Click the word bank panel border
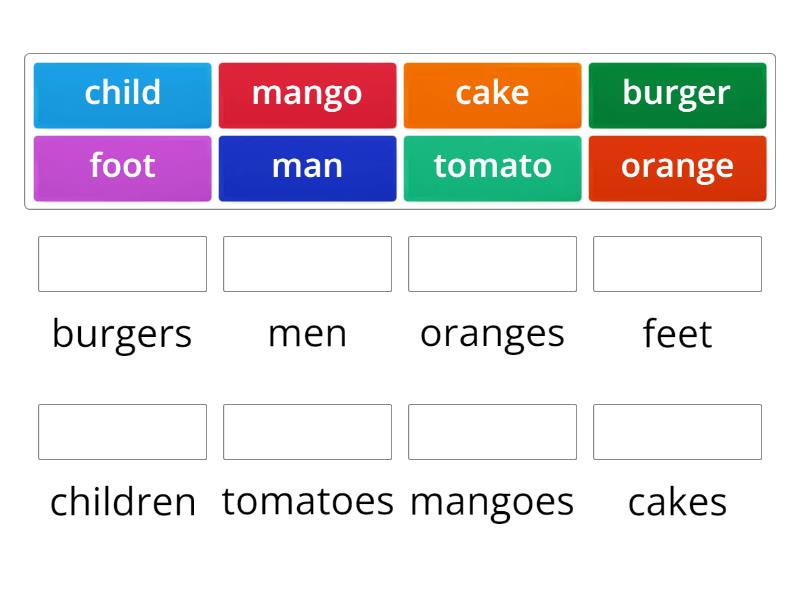The height and width of the screenshot is (600, 800). 400,55
